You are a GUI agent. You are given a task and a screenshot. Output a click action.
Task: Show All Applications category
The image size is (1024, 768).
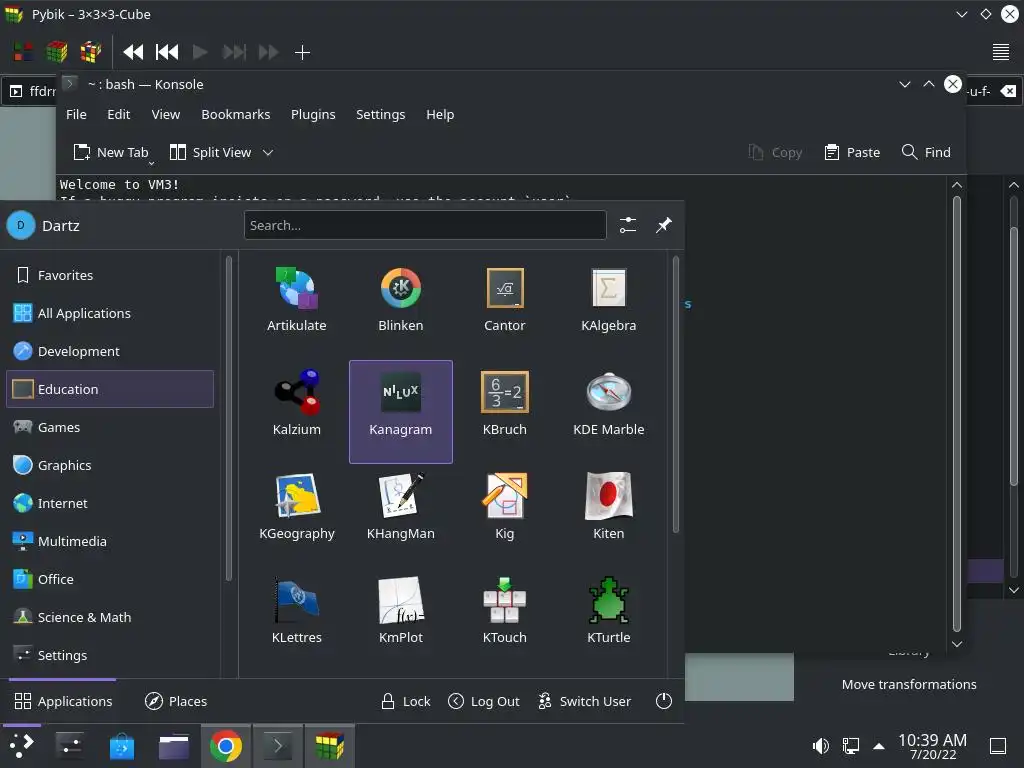tap(110, 313)
